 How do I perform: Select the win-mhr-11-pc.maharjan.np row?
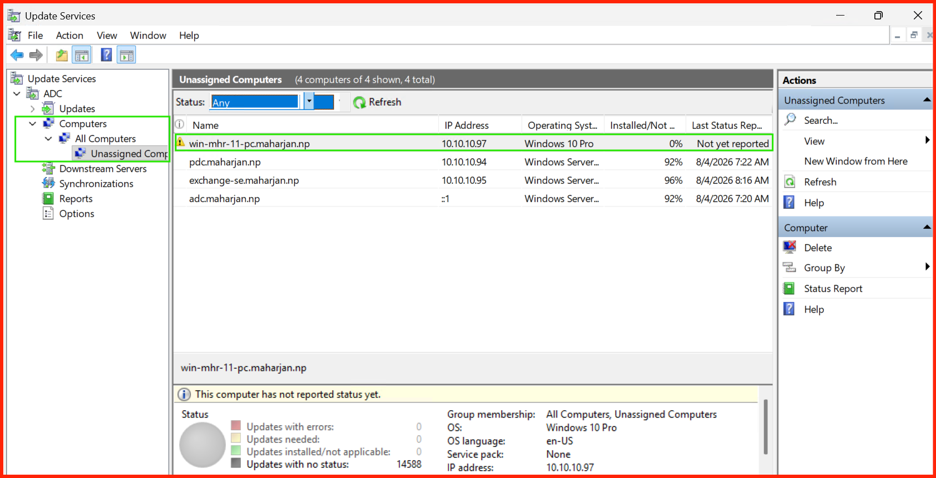click(x=473, y=143)
